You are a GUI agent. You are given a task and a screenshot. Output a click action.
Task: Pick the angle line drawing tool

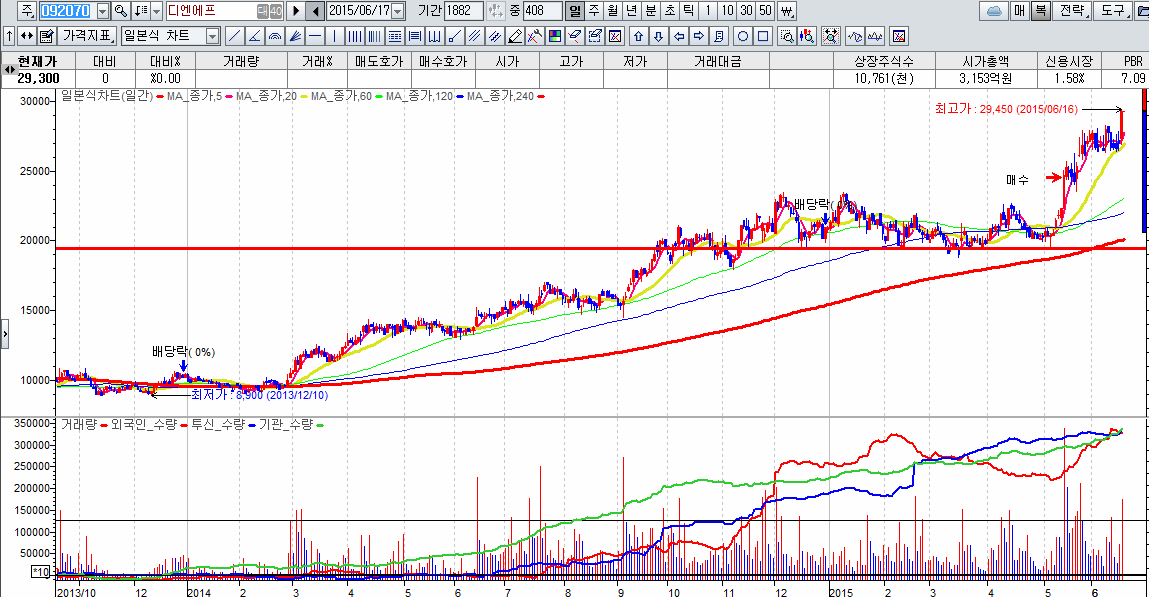pyautogui.click(x=255, y=36)
